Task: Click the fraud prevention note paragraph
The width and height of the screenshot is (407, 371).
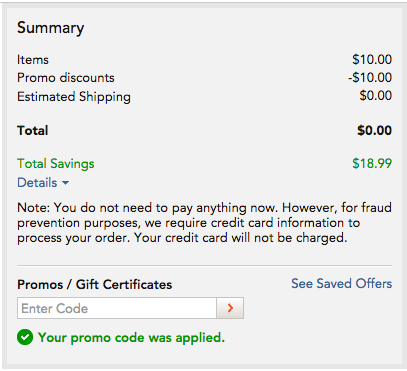Action: coord(204,223)
